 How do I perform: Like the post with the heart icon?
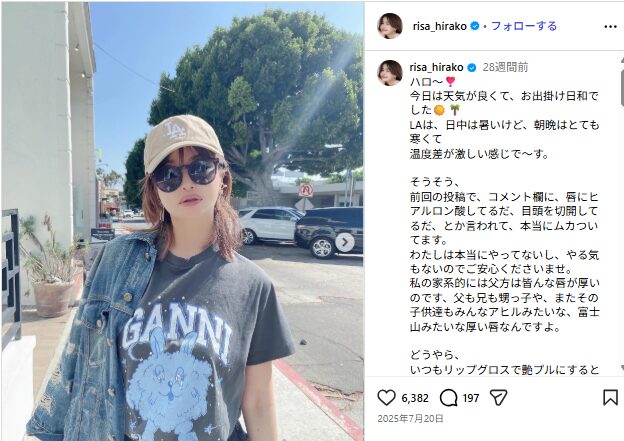point(386,398)
